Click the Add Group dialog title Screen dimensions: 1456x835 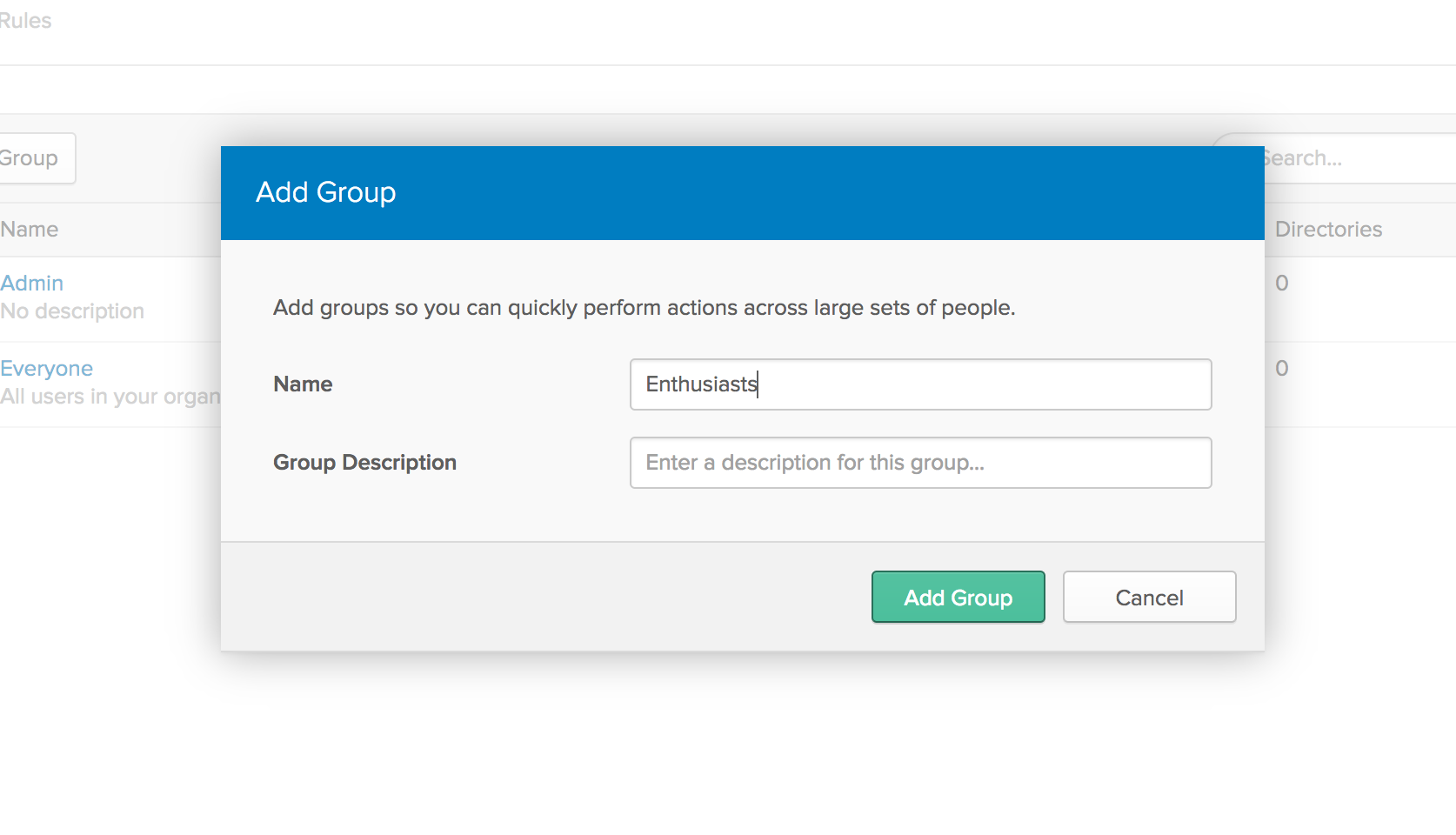pos(326,192)
